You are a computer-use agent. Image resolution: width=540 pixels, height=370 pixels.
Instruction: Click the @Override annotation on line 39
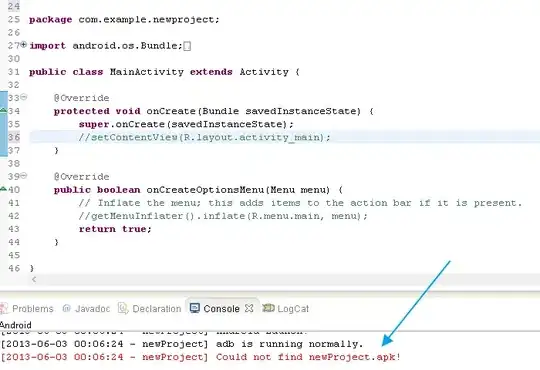click(x=82, y=177)
